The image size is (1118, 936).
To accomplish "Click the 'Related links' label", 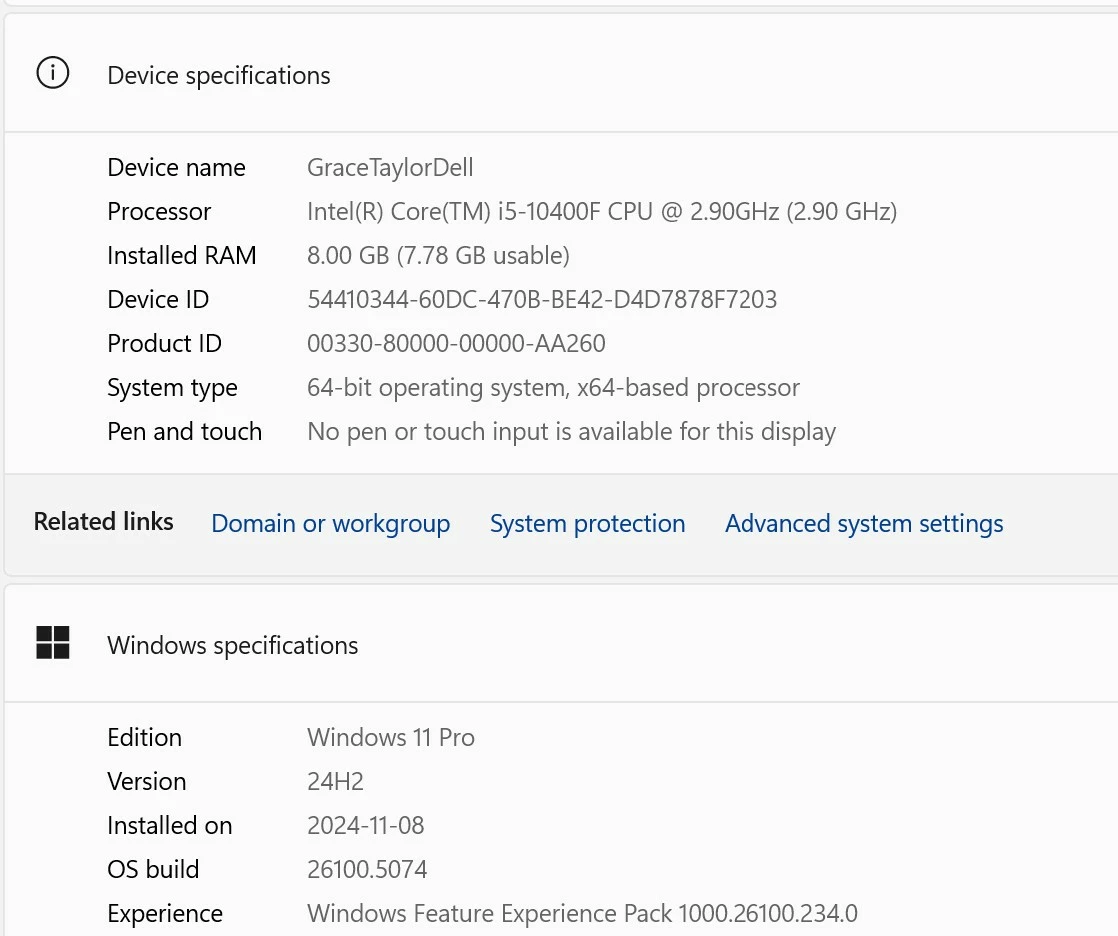I will pyautogui.click(x=103, y=522).
